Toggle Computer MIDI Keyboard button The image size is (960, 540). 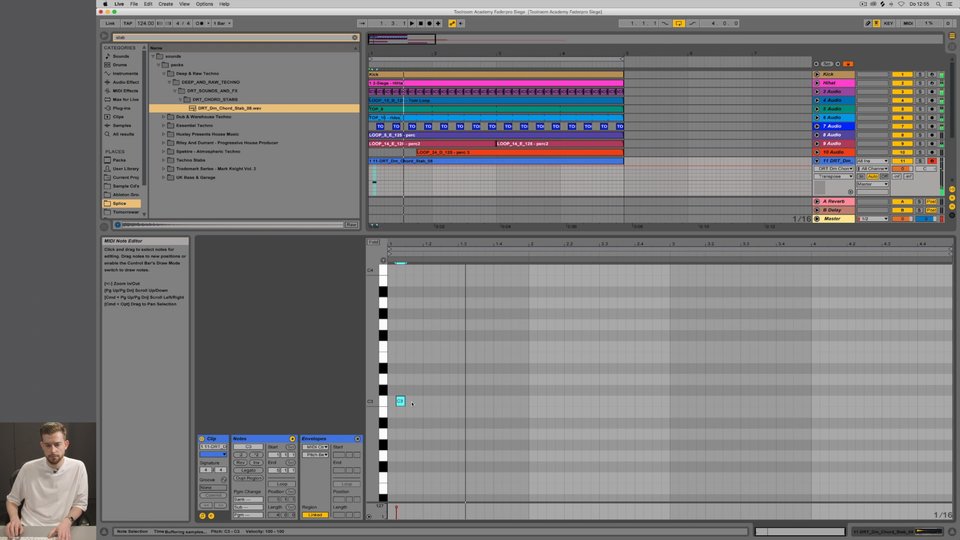[876, 23]
